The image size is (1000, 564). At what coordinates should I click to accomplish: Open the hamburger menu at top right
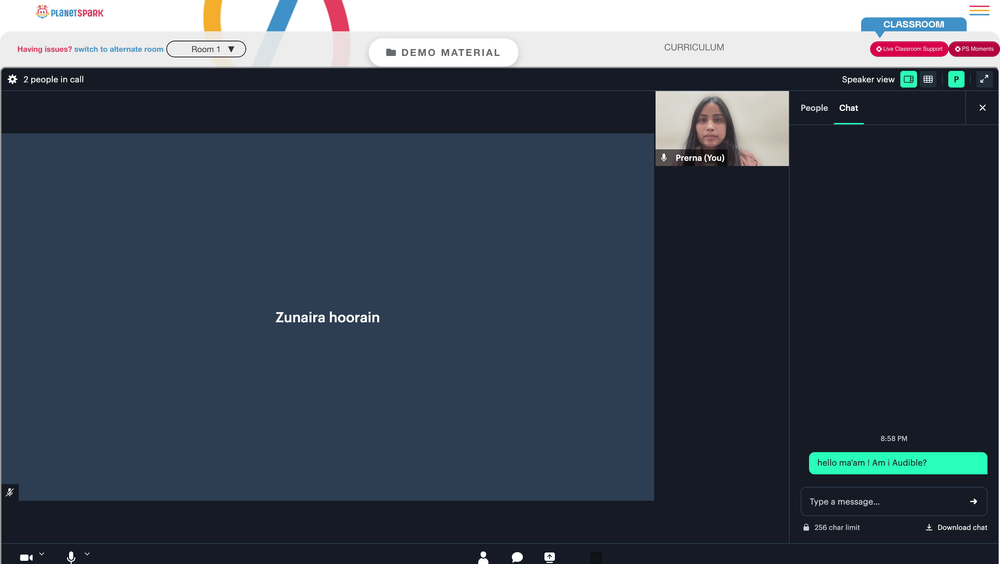979,10
